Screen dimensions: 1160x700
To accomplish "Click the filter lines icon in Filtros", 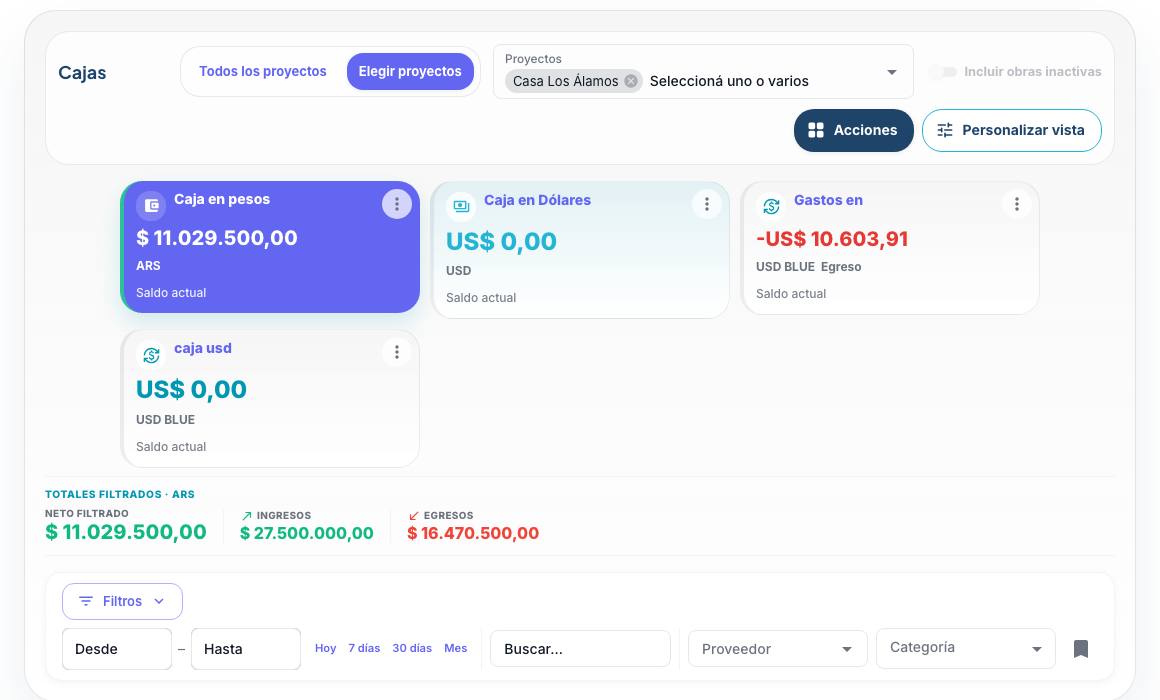I will [86, 602].
